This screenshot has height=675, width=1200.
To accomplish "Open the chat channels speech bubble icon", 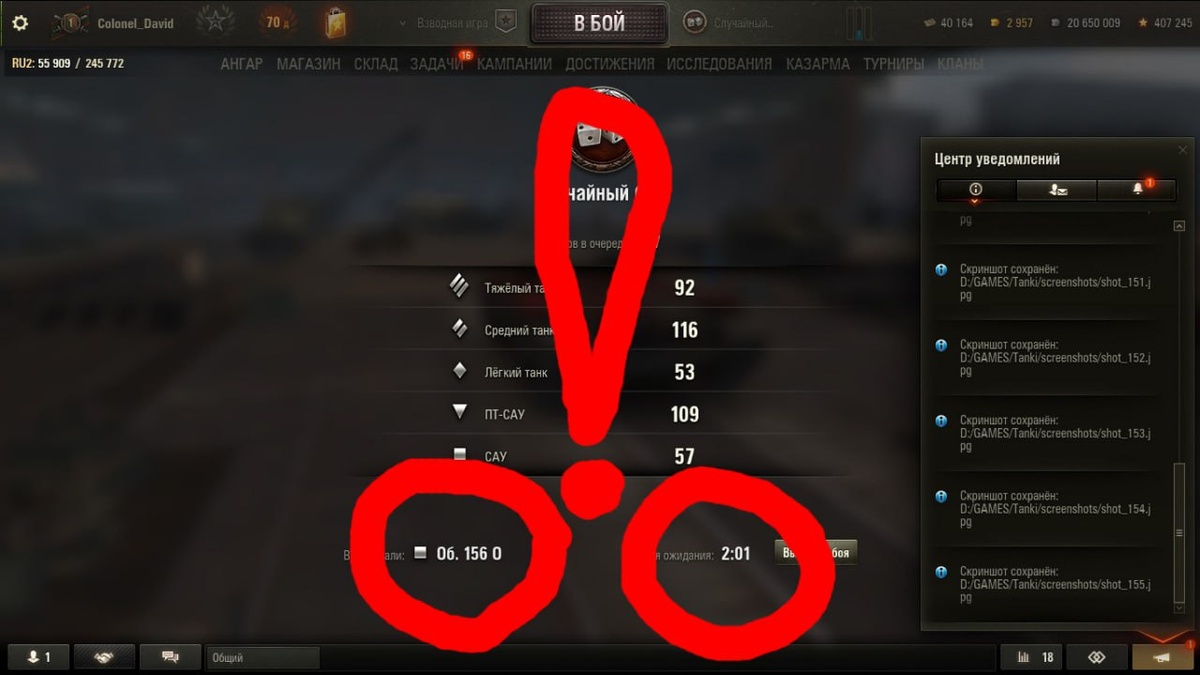I will [x=170, y=657].
